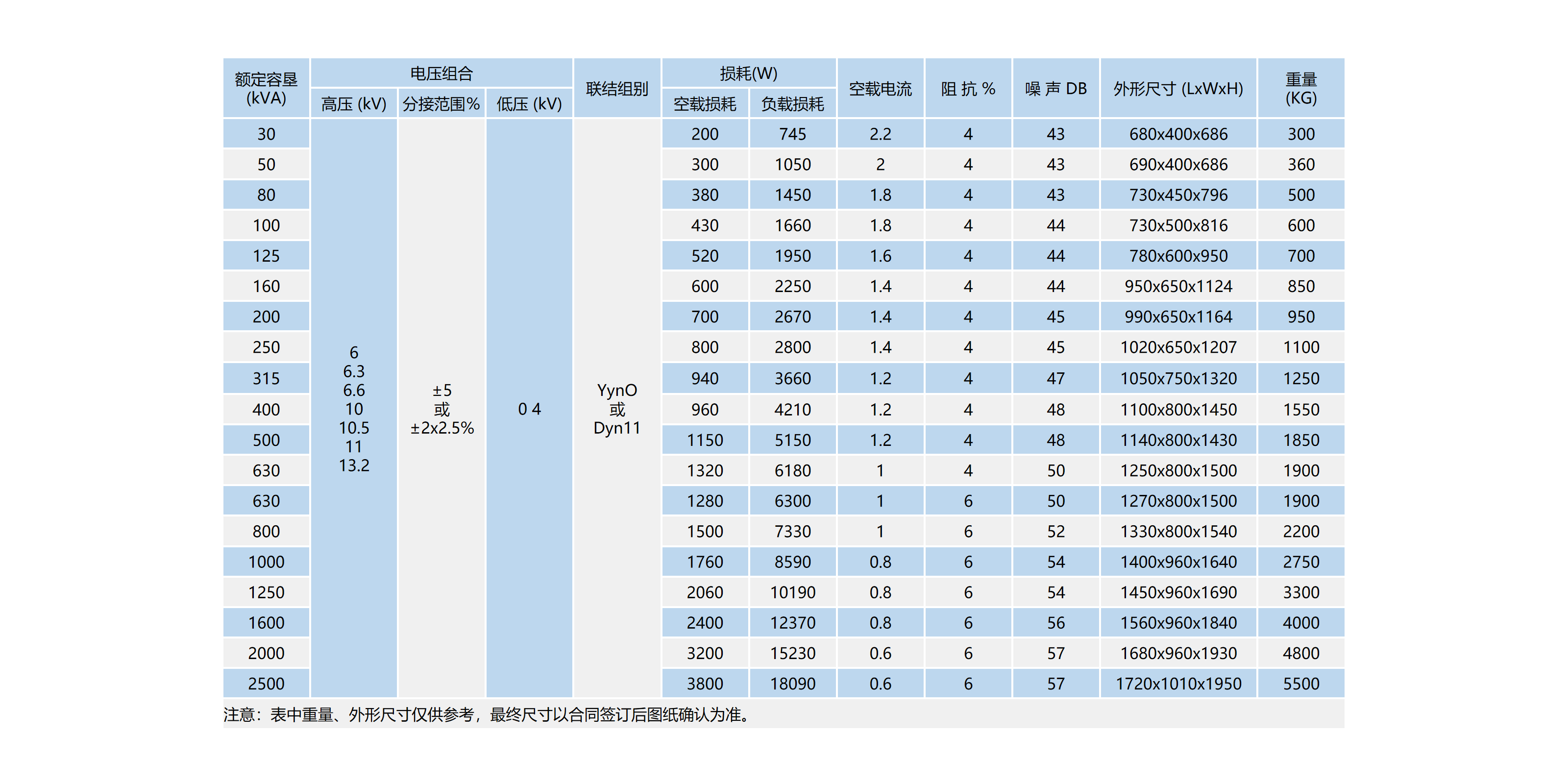
Task: Select the 外形尺寸 (LxWxH) header
Action: coord(1178,88)
